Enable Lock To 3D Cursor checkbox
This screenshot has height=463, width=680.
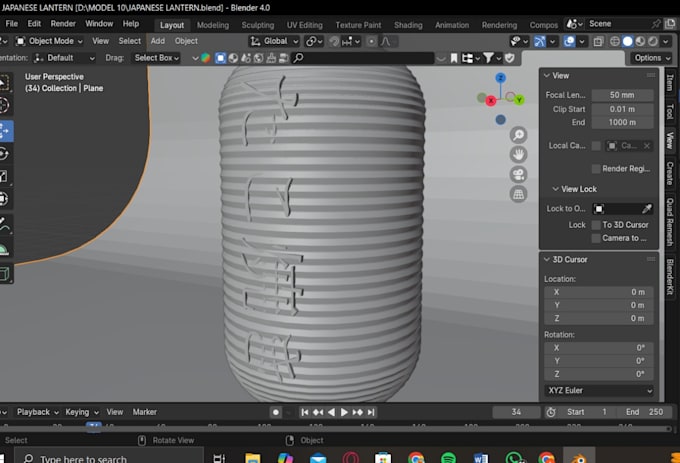click(x=596, y=225)
